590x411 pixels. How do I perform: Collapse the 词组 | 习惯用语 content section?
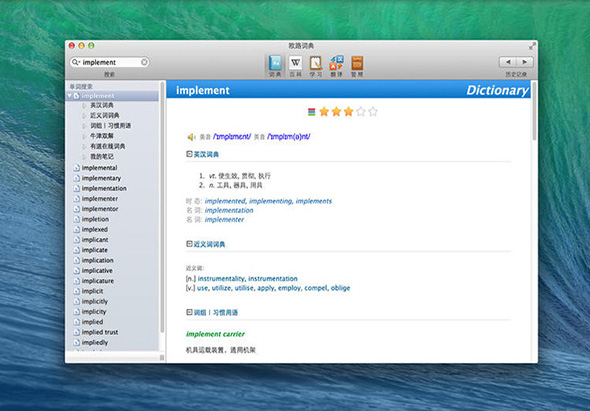click(189, 312)
